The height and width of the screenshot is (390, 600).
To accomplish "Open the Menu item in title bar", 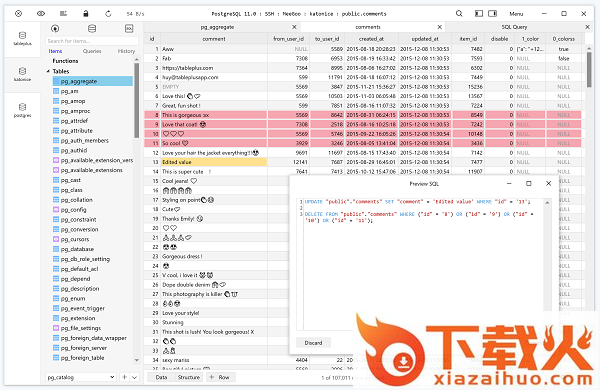I will click(516, 14).
